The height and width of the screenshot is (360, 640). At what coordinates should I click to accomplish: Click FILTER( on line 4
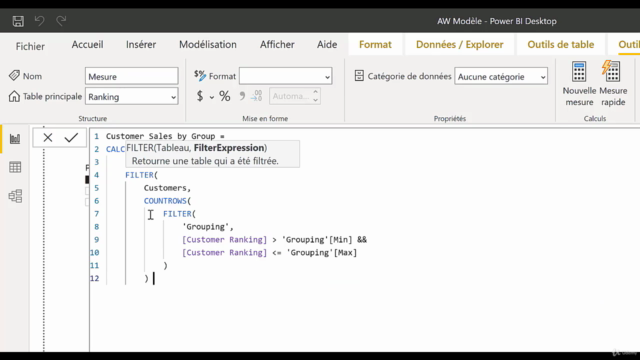141,175
